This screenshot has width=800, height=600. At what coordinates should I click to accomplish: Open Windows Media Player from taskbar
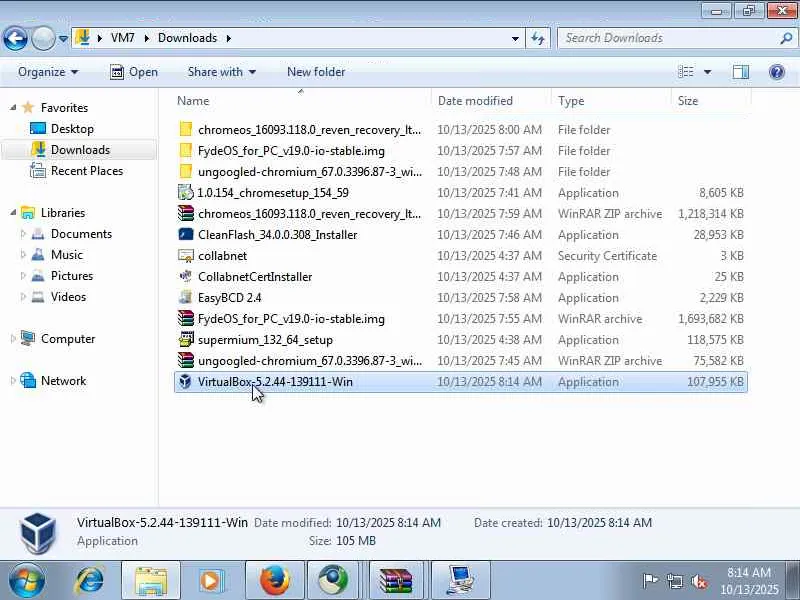pyautogui.click(x=211, y=581)
